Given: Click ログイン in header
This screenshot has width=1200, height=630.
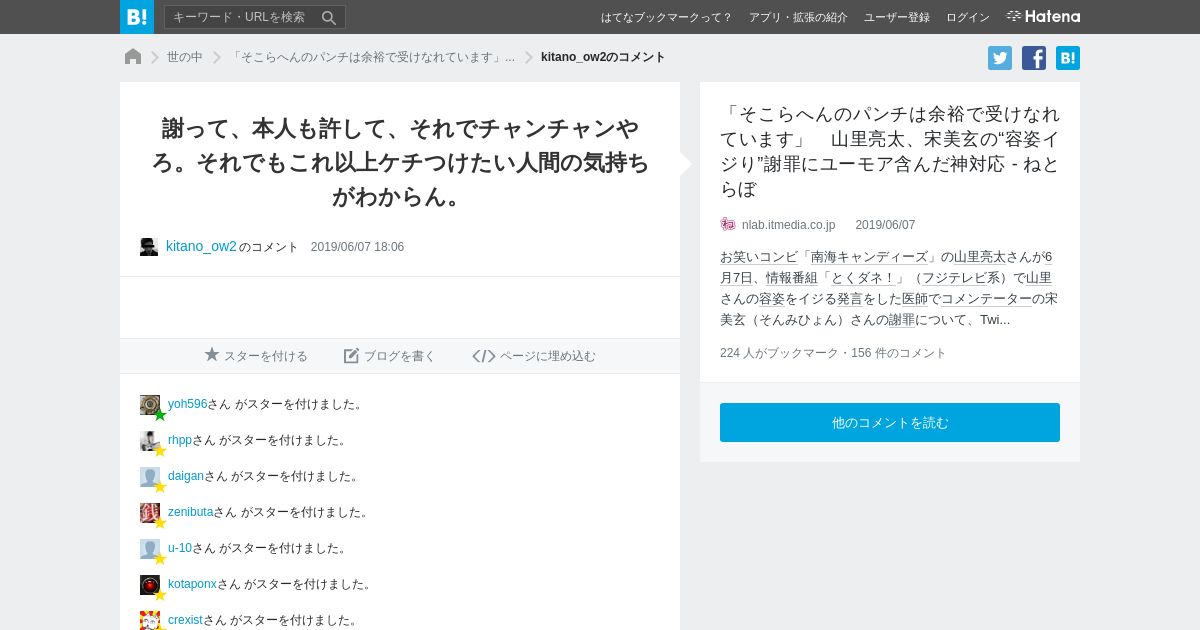Looking at the screenshot, I should tap(968, 17).
